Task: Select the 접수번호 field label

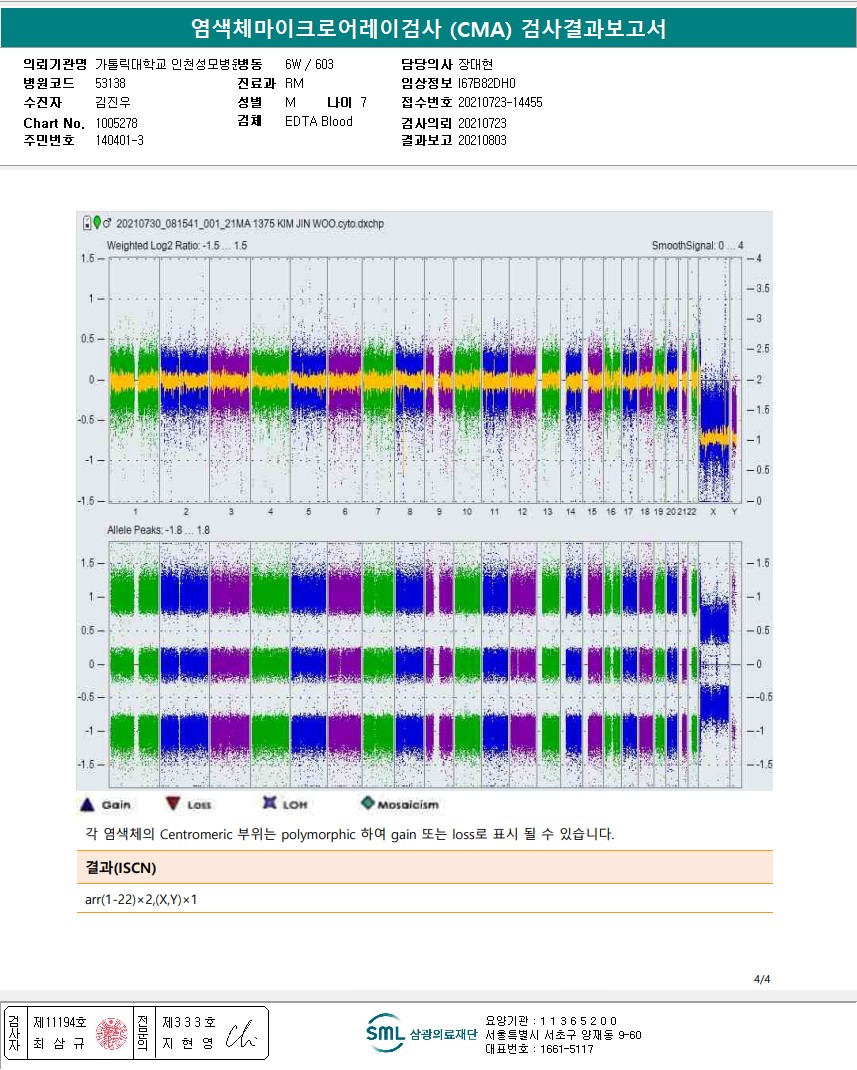Action: pos(426,102)
